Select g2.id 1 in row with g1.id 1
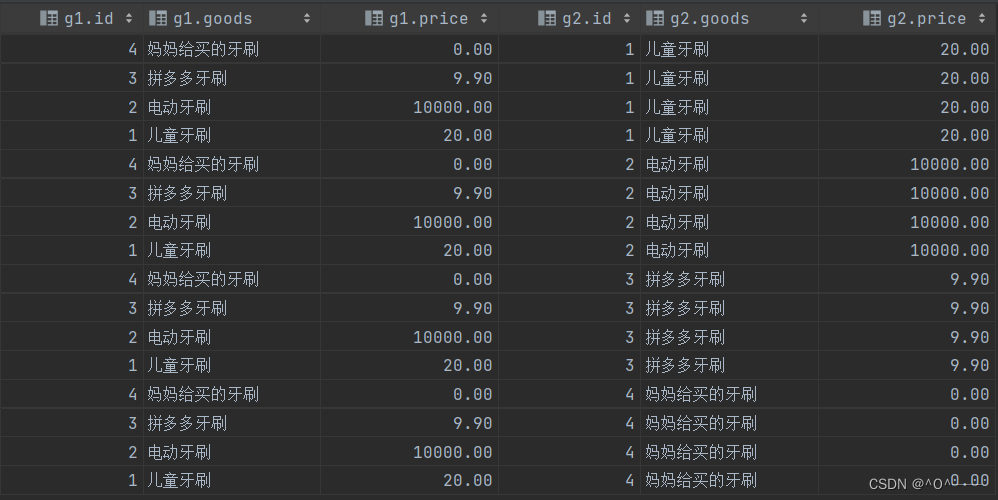 point(629,135)
